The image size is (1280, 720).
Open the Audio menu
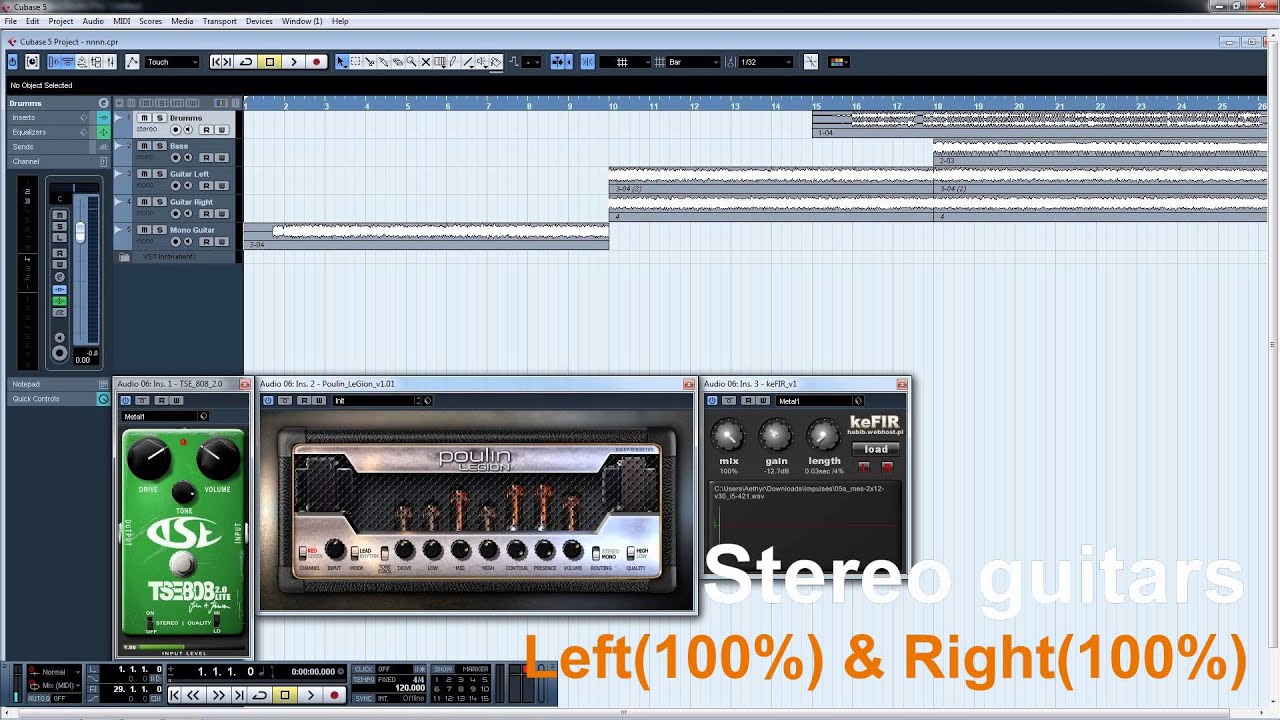click(93, 21)
